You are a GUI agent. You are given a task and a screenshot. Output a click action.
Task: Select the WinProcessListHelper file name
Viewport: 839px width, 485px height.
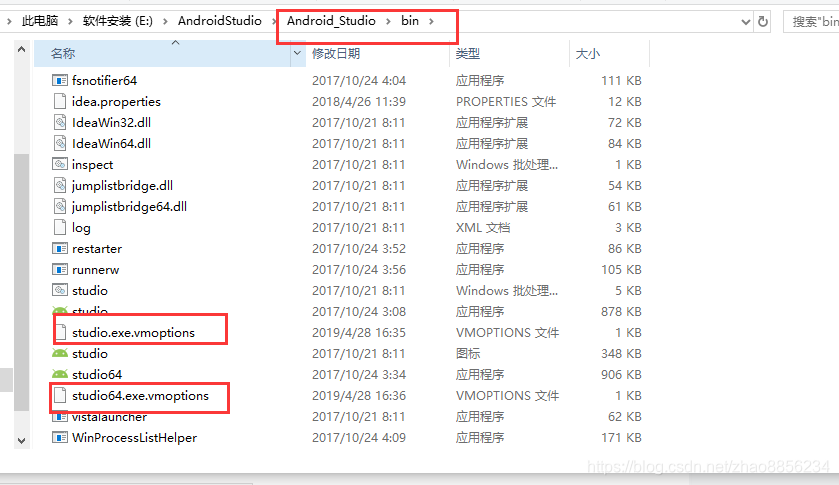134,437
